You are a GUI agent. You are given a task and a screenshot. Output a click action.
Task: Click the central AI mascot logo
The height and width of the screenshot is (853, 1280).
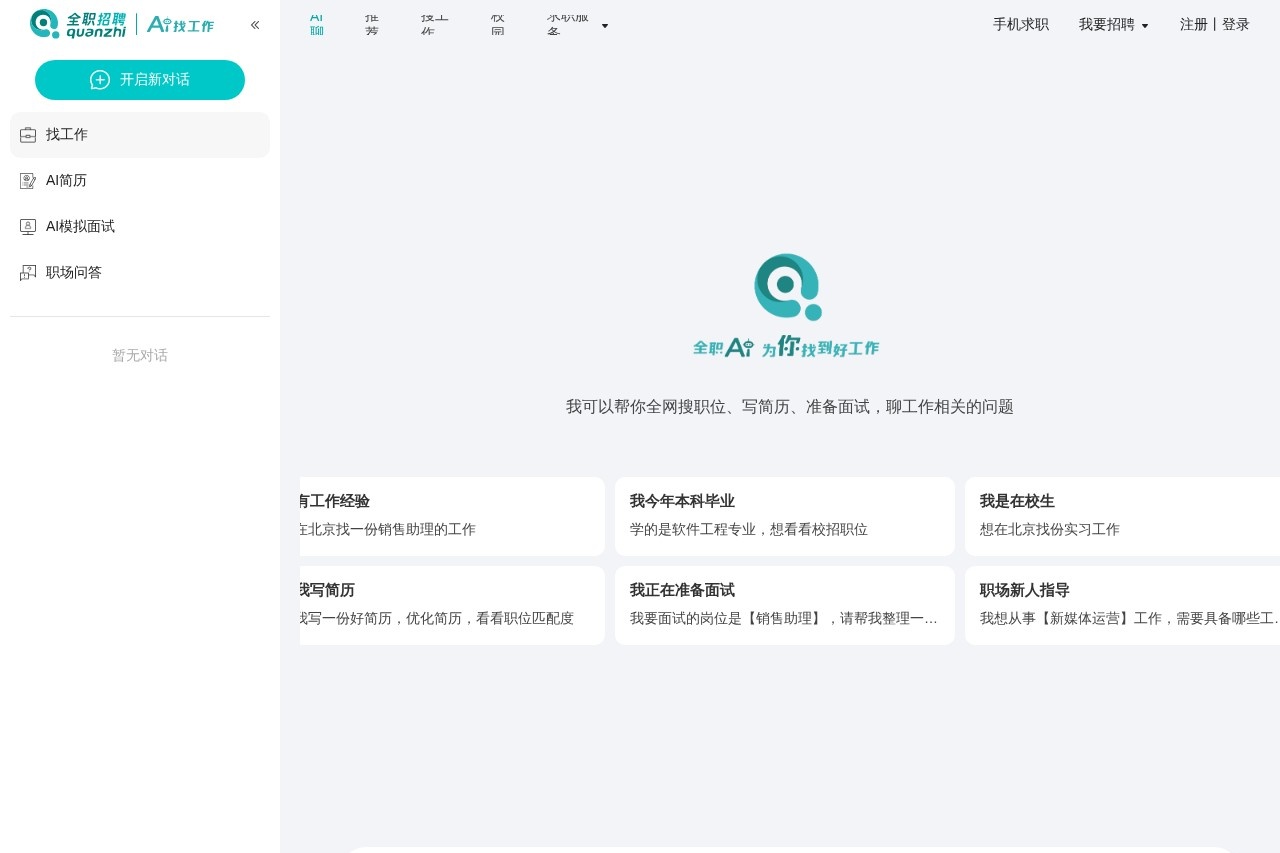click(787, 287)
